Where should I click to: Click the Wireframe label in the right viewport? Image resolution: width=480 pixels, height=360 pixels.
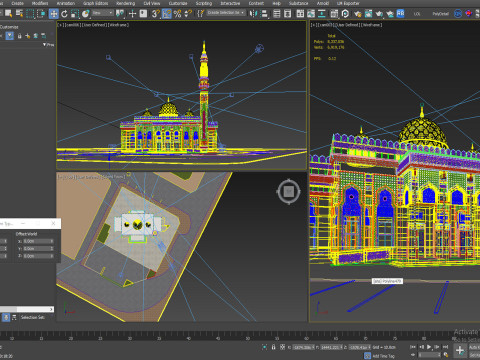coord(372,25)
